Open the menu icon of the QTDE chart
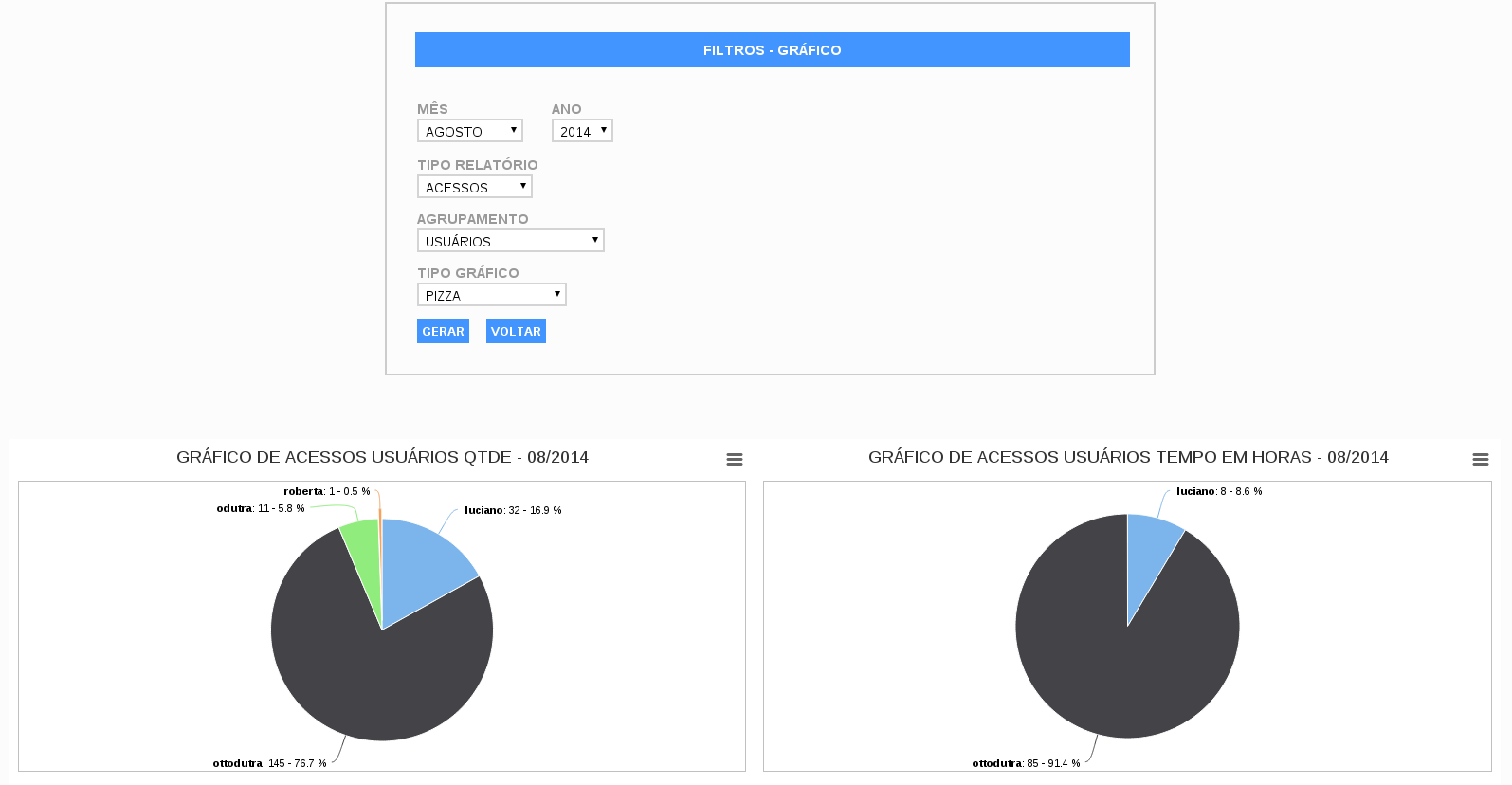The width and height of the screenshot is (1512, 785). pos(734,460)
